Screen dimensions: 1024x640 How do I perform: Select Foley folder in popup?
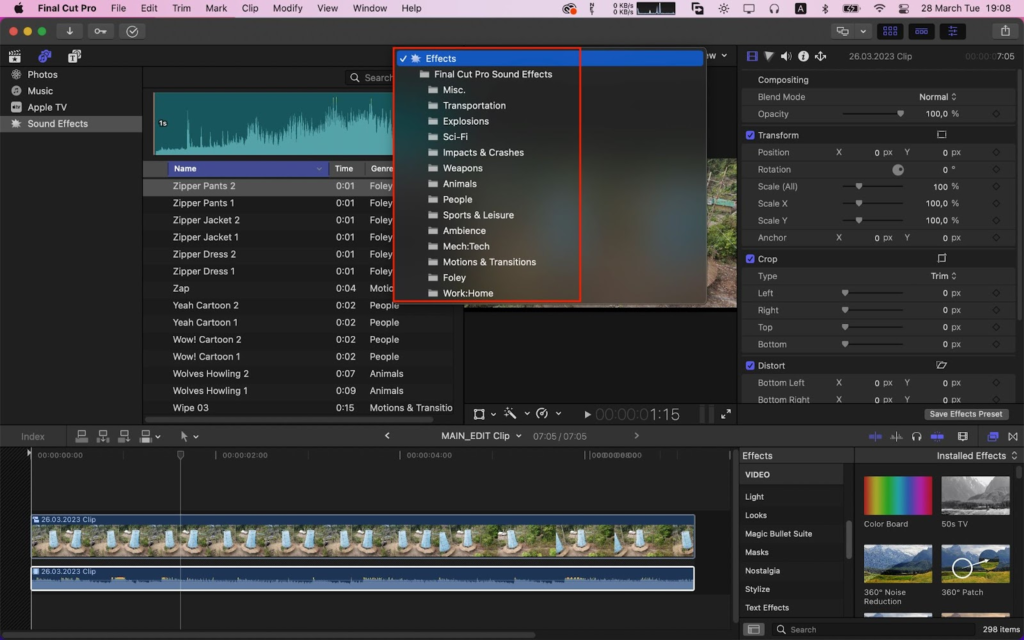pos(454,278)
